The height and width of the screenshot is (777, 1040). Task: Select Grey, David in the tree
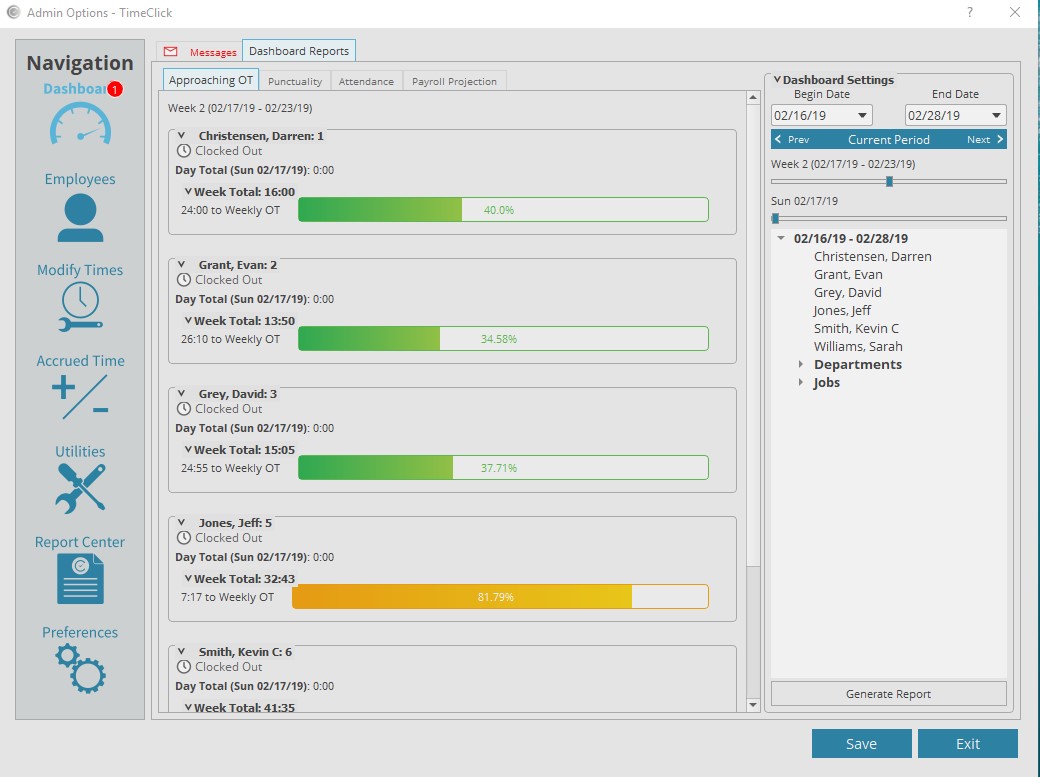(x=848, y=292)
